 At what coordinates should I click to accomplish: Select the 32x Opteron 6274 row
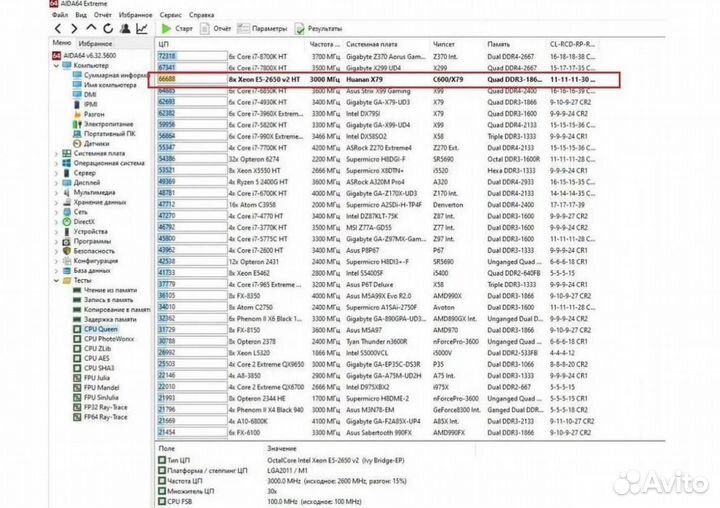pyautogui.click(x=377, y=159)
